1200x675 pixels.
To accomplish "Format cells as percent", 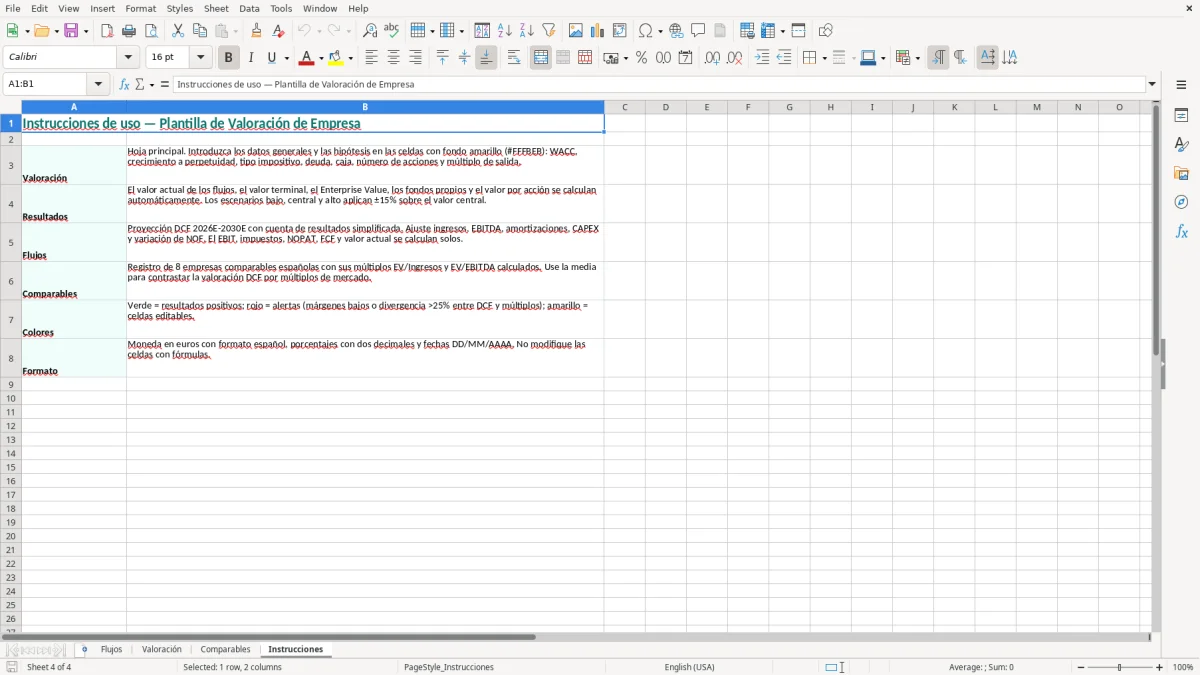I will click(x=642, y=58).
